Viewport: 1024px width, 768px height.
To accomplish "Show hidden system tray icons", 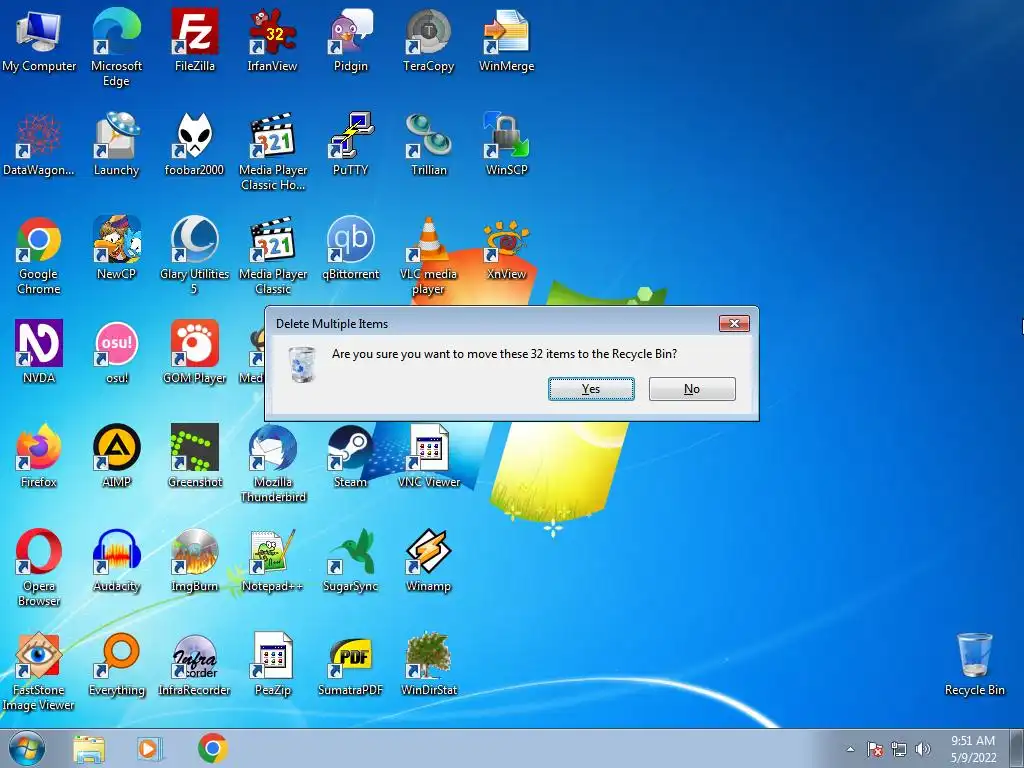I will tap(850, 750).
